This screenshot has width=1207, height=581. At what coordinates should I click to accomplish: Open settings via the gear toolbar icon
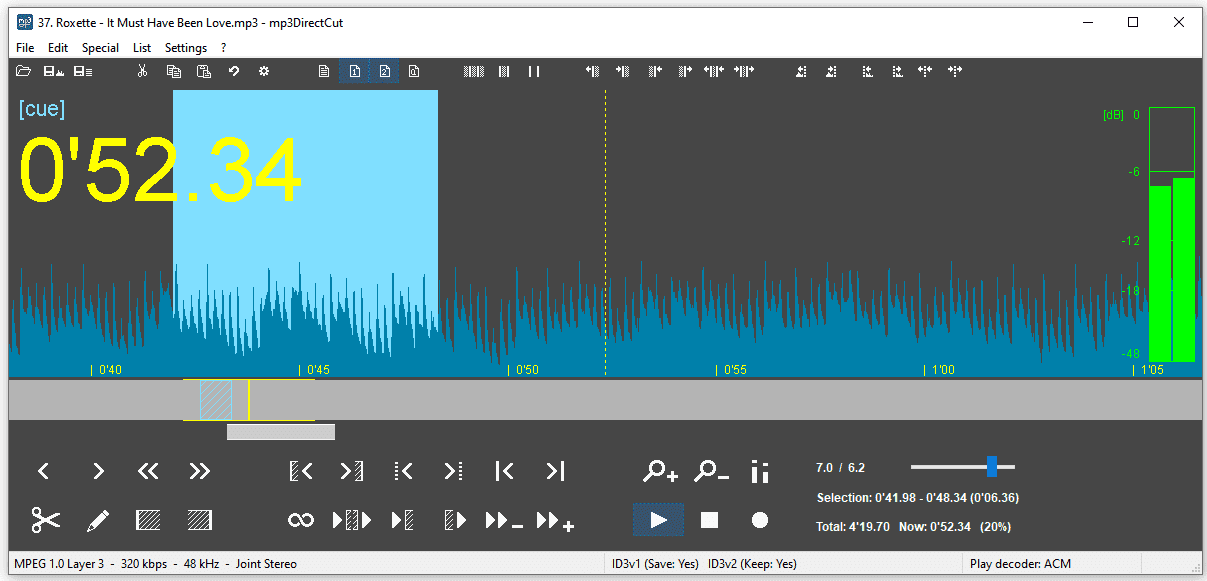(264, 71)
